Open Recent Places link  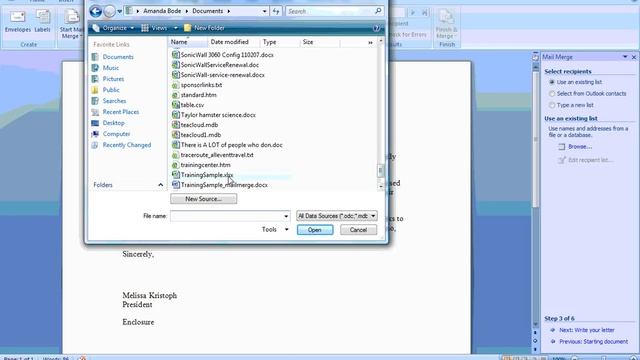coord(120,112)
